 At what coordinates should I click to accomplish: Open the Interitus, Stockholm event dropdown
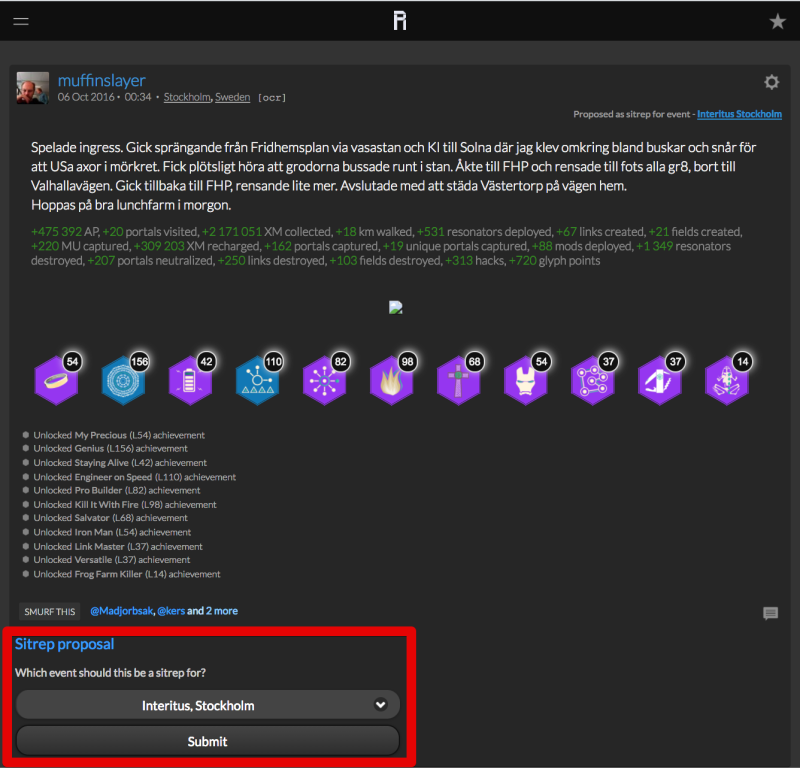point(208,705)
